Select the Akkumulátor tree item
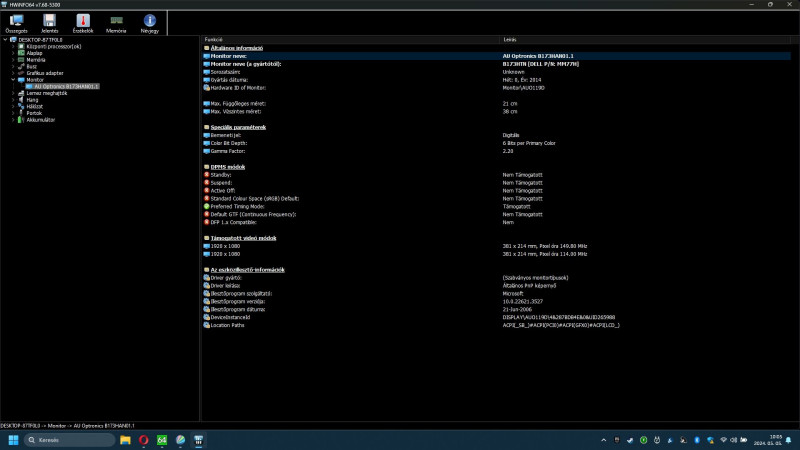The height and width of the screenshot is (450, 800). (x=40, y=120)
